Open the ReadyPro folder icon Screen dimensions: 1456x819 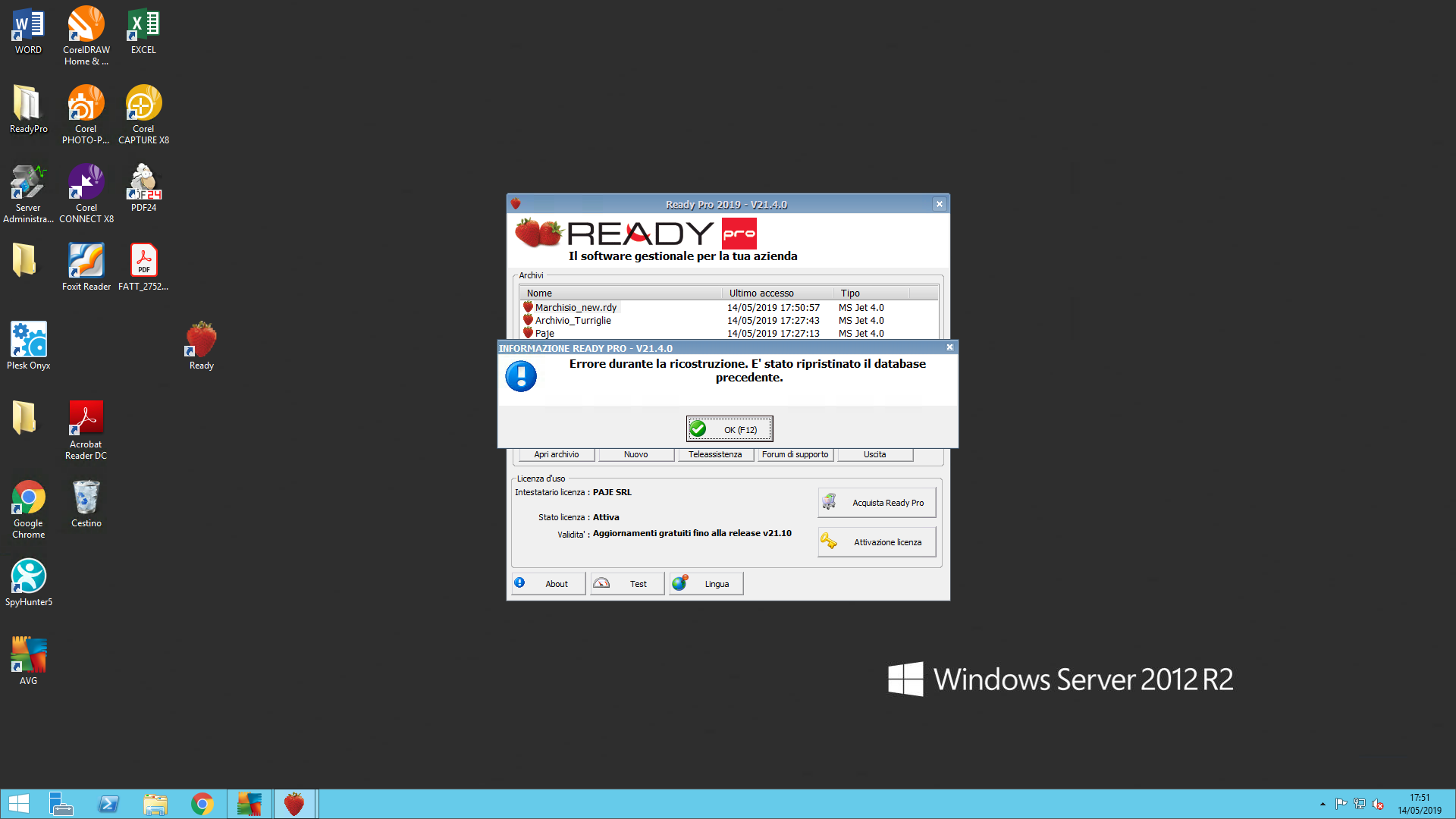point(28,110)
